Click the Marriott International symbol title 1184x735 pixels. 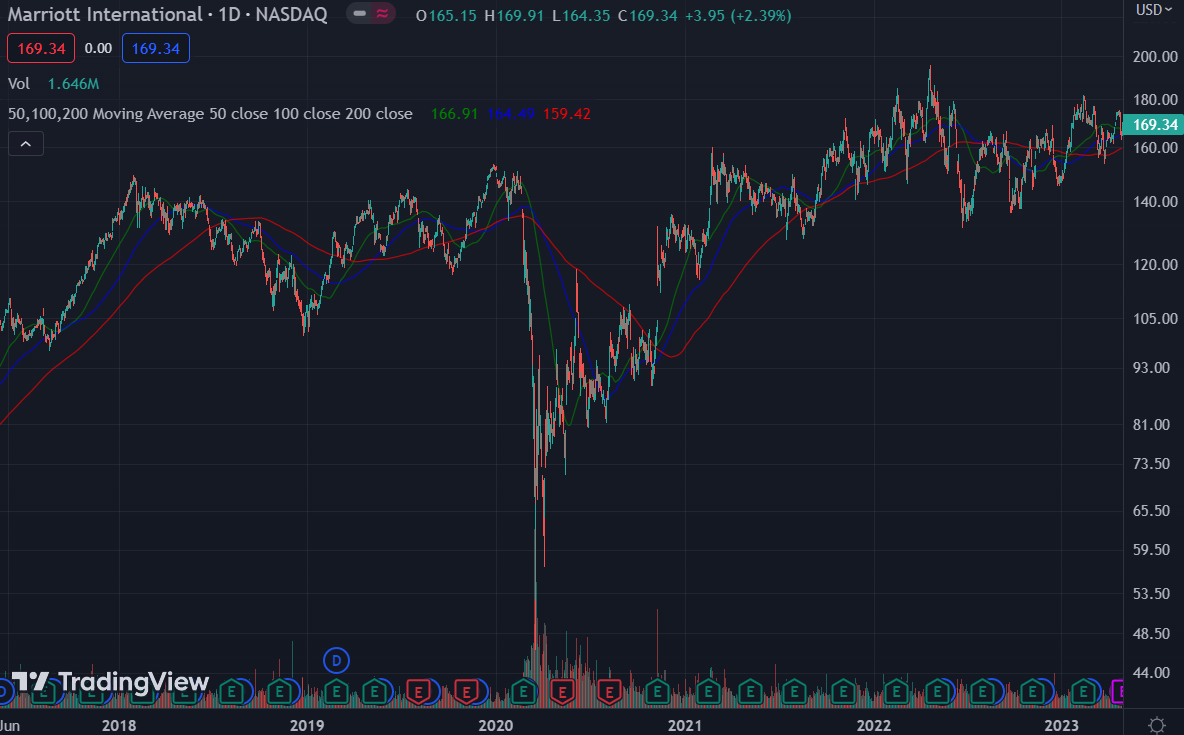[105, 14]
